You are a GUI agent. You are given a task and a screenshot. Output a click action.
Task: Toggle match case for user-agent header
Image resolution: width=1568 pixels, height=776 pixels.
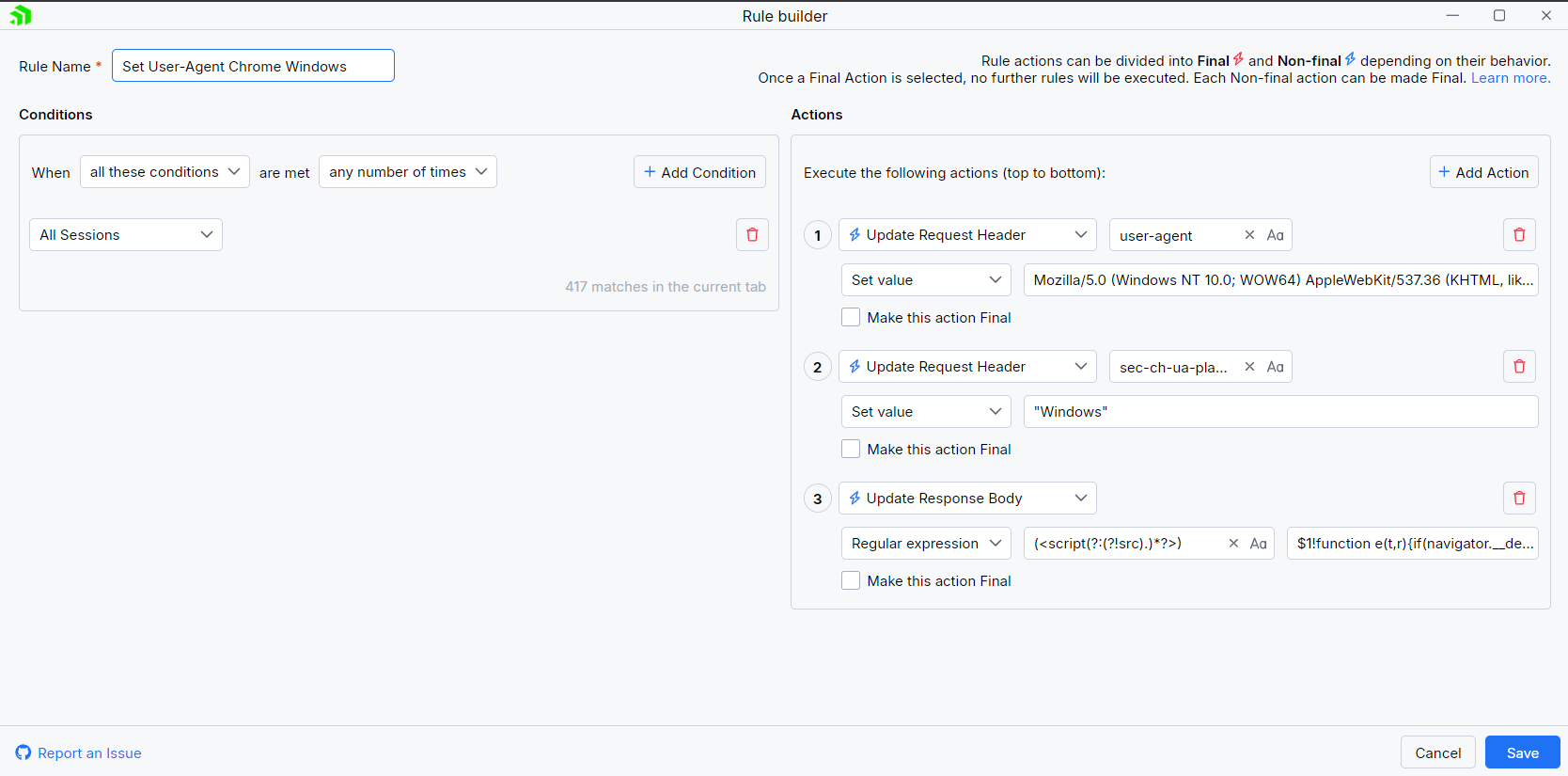pyautogui.click(x=1275, y=235)
